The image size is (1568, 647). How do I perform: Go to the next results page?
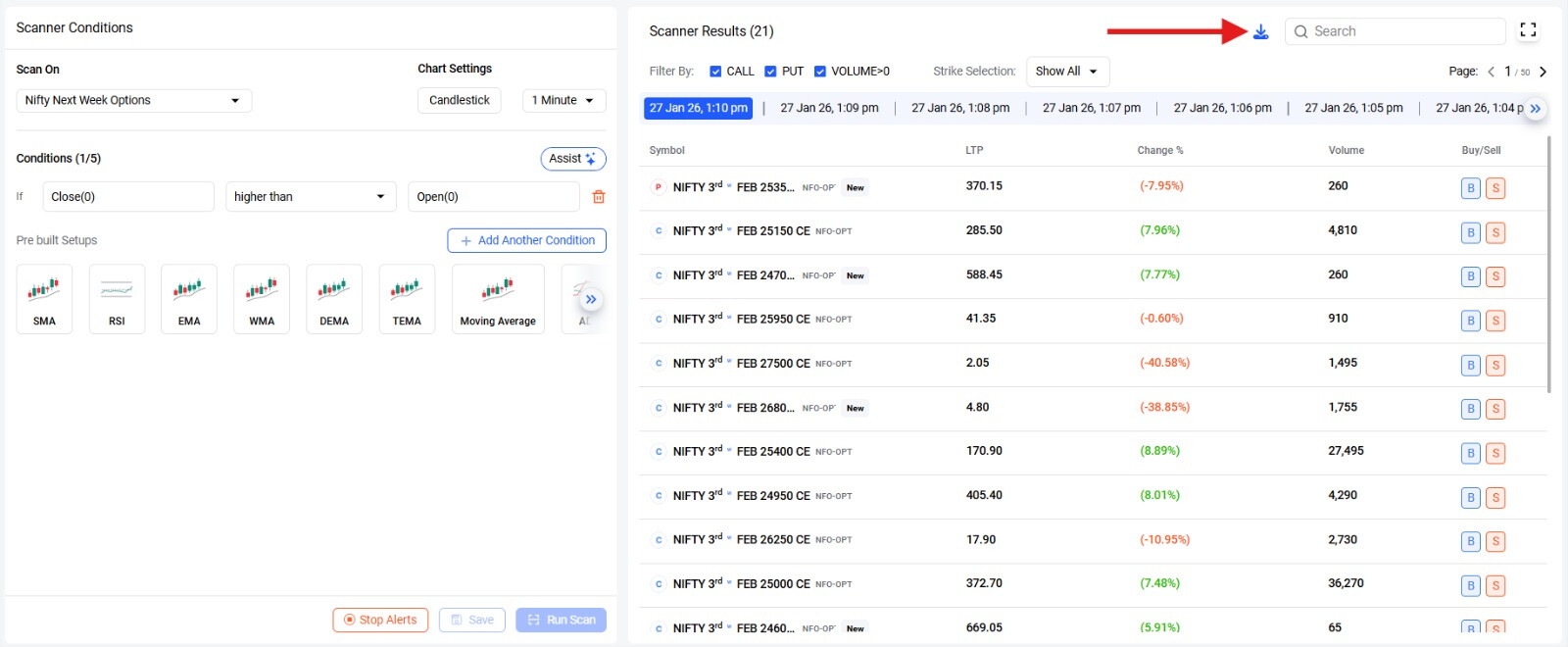pos(1543,72)
